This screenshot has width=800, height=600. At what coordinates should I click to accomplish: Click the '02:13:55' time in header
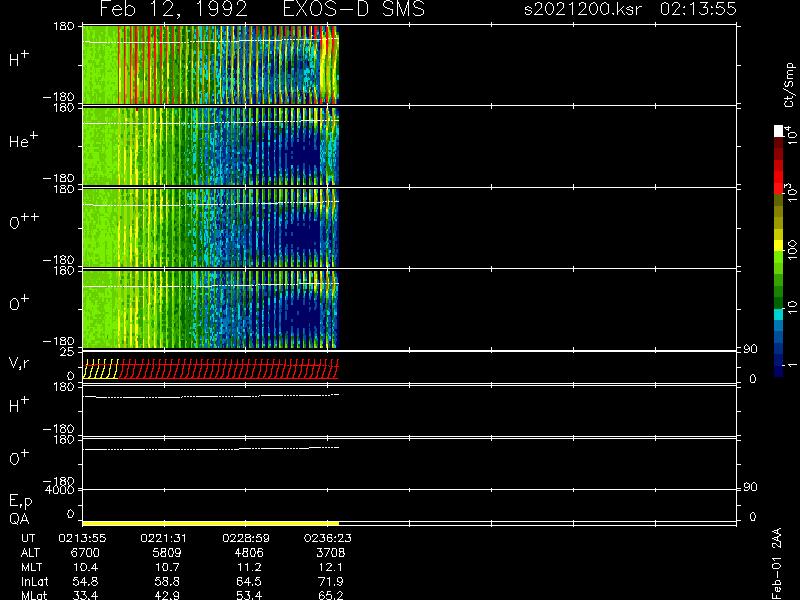point(698,9)
